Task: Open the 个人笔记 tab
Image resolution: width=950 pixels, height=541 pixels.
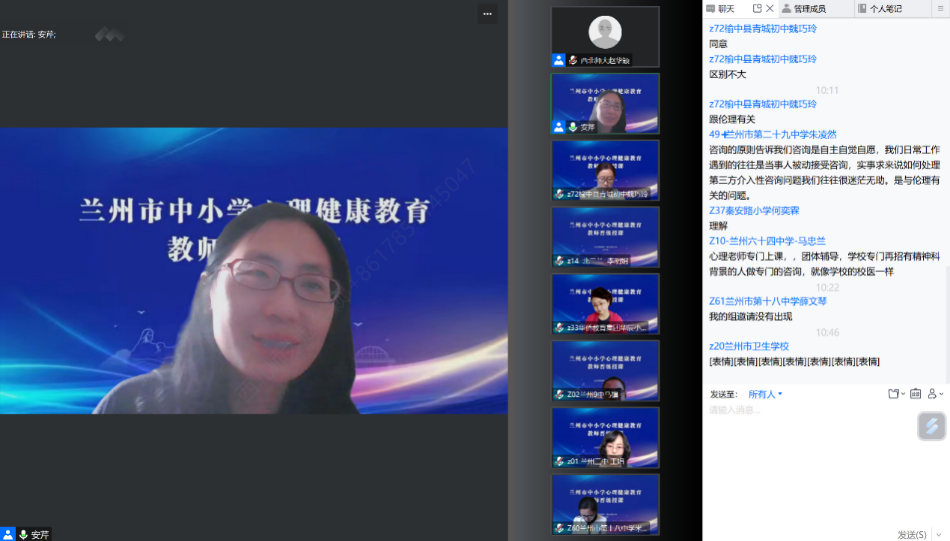Action: [x=885, y=8]
